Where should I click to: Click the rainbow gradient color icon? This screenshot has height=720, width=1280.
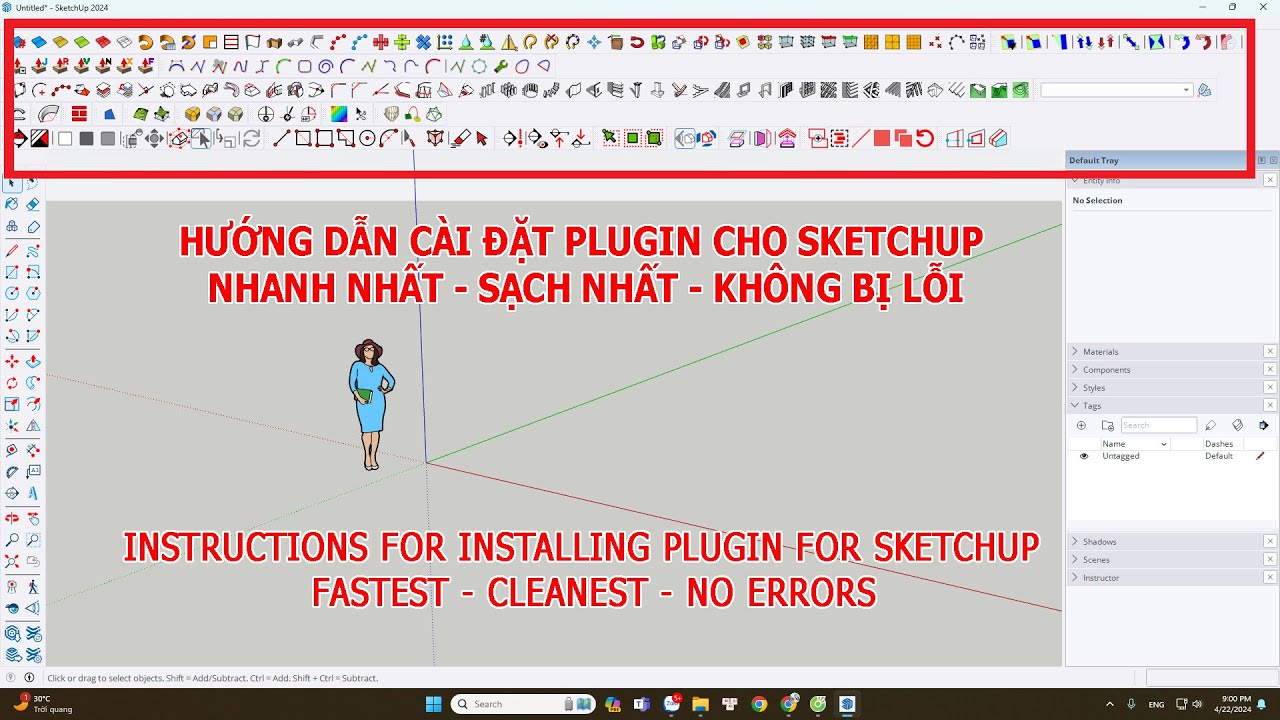[x=339, y=114]
